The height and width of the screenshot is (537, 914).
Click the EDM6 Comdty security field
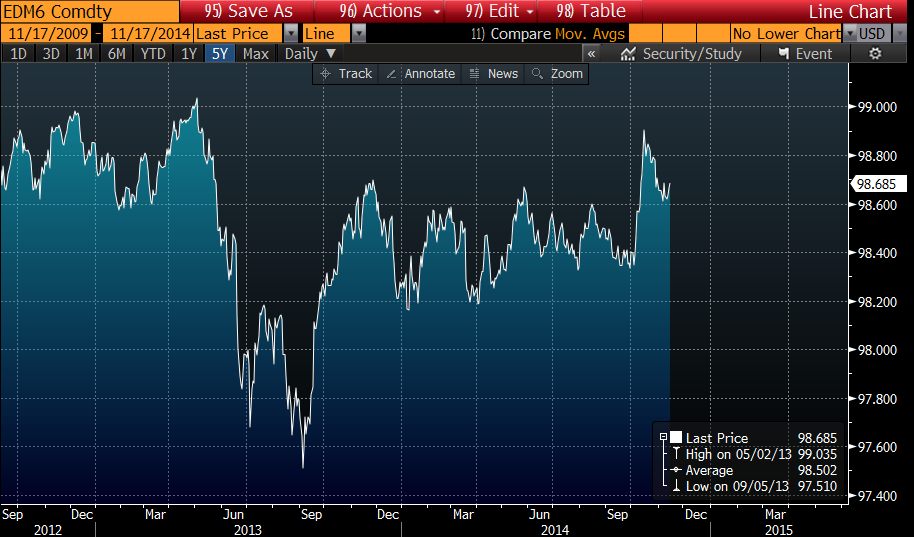[90, 11]
